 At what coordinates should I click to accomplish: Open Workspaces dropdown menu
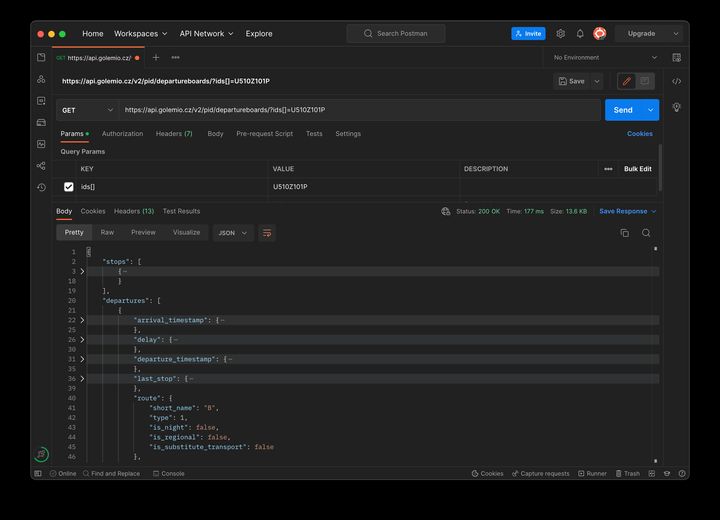coord(141,34)
